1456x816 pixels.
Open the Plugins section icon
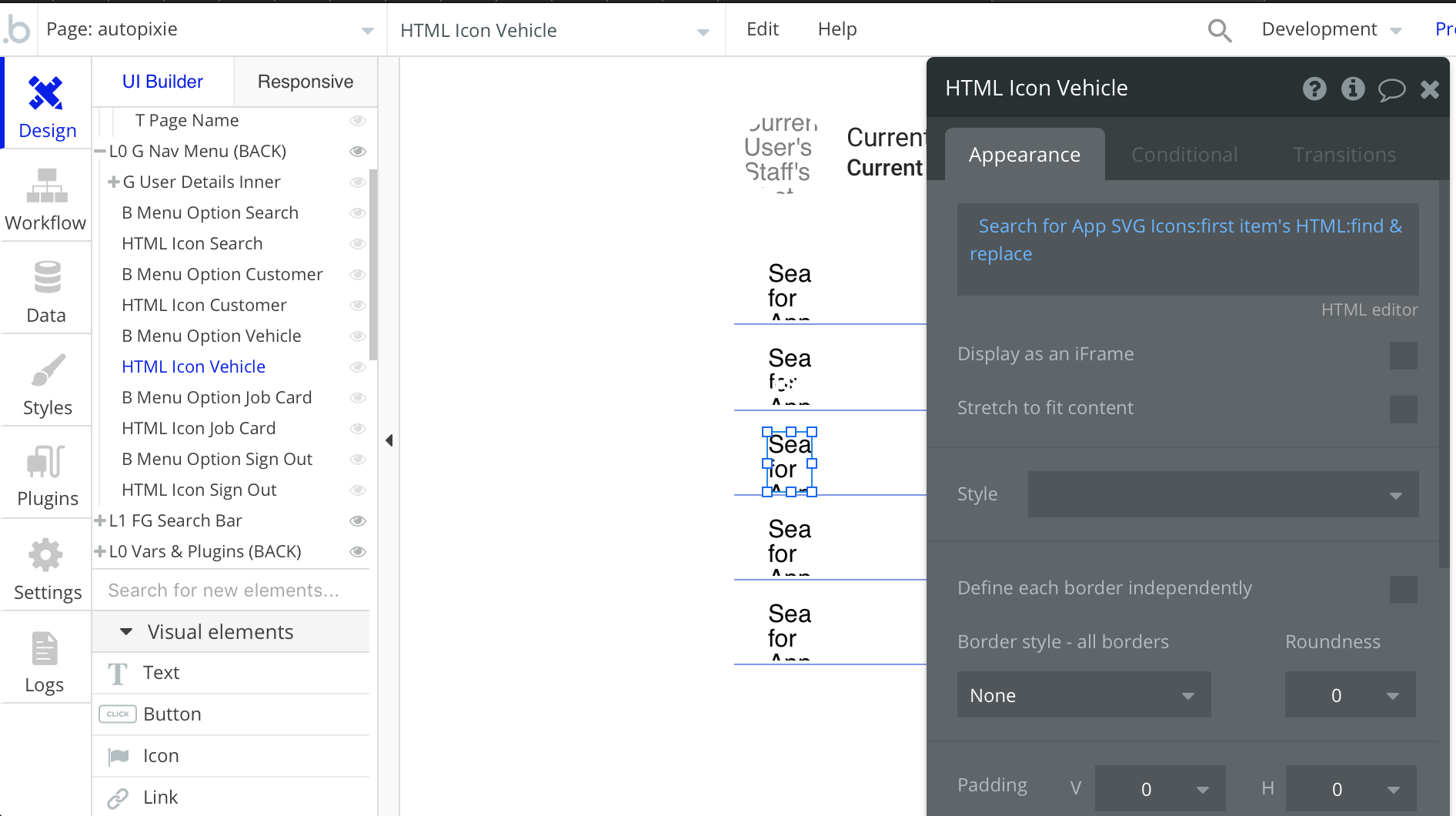[46, 463]
